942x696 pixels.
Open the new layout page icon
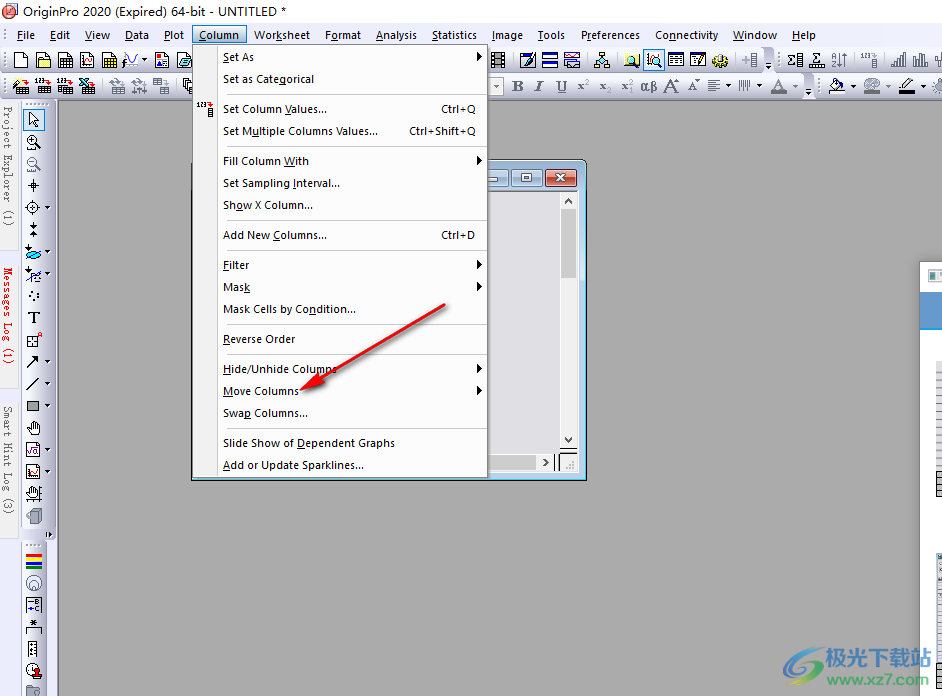tap(162, 60)
